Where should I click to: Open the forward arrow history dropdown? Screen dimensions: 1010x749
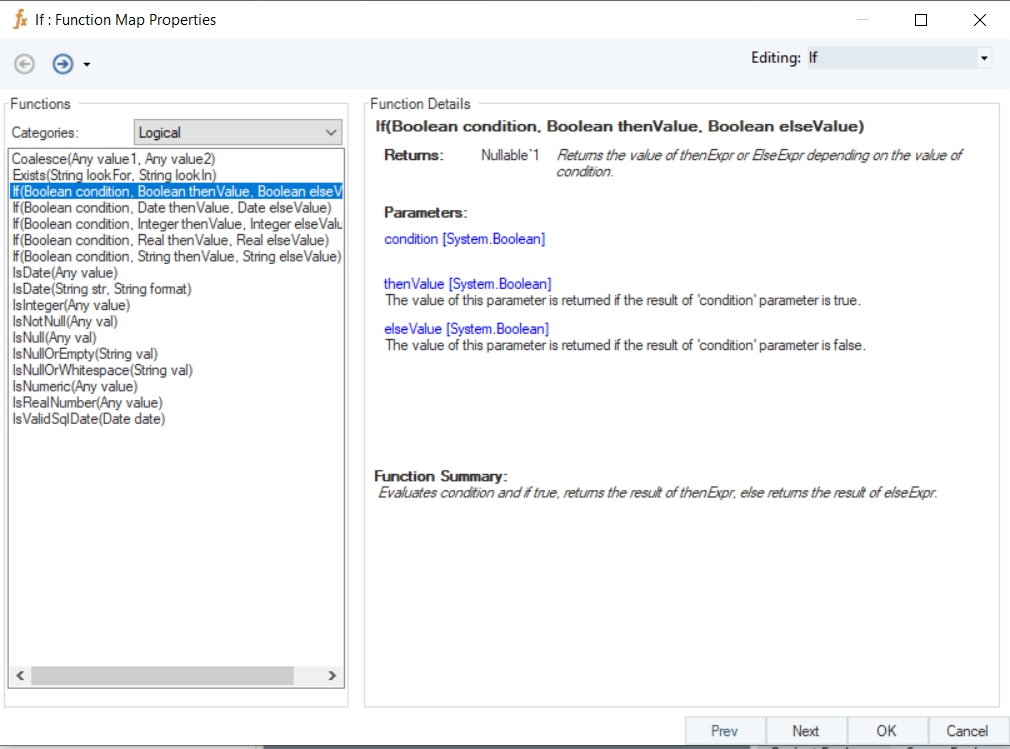click(x=87, y=65)
